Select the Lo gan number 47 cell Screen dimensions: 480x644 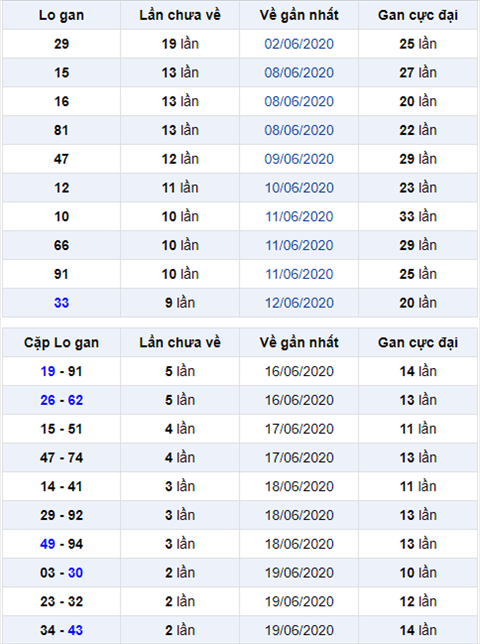(61, 159)
